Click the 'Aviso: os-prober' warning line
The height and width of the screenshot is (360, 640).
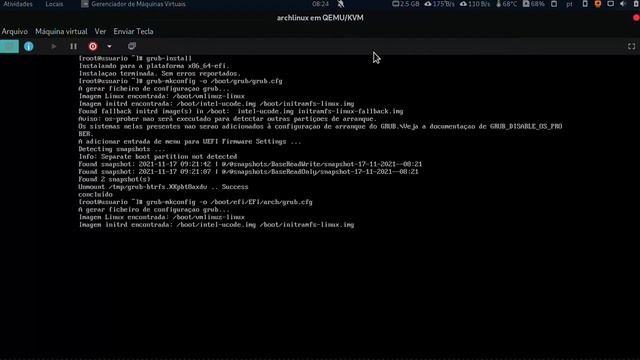click(x=228, y=119)
